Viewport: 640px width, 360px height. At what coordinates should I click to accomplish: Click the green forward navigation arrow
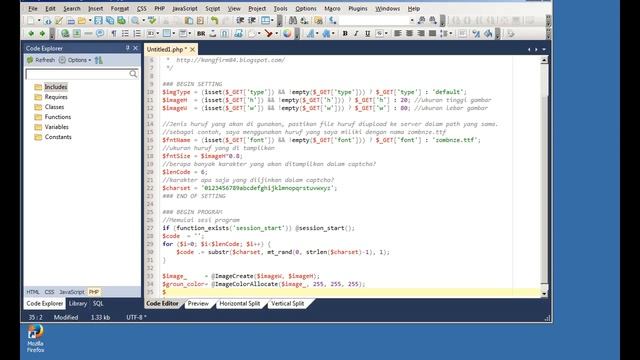pyautogui.click(x=42, y=33)
